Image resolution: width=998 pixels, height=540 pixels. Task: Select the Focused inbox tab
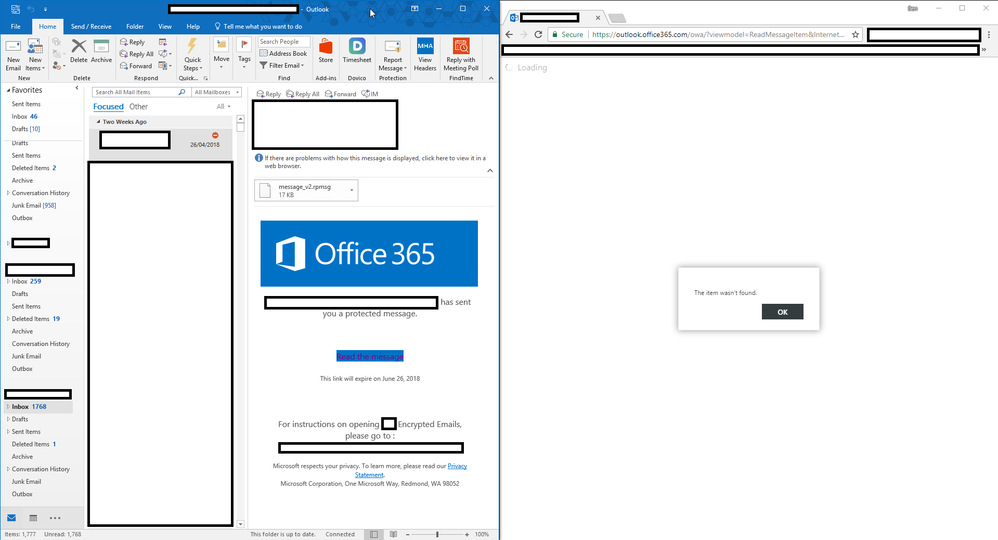[108, 107]
